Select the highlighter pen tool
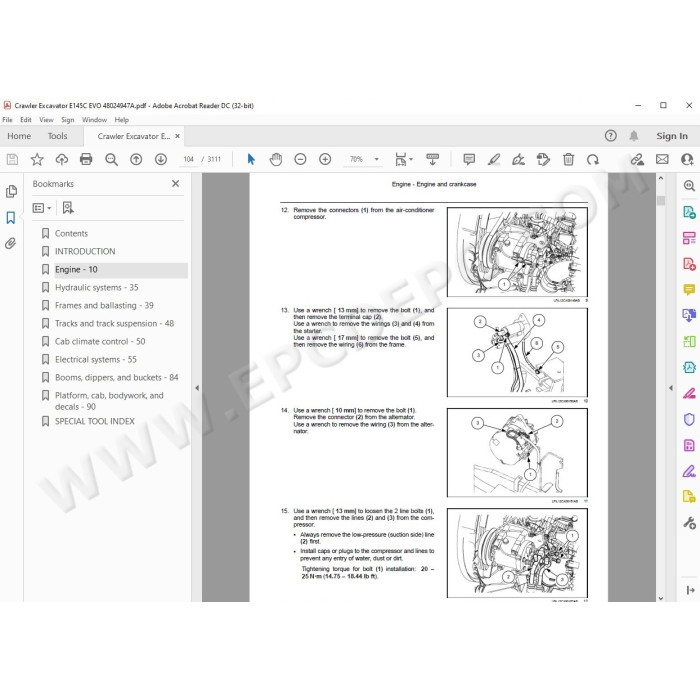Screen dimensions: 700x700 [x=494, y=159]
